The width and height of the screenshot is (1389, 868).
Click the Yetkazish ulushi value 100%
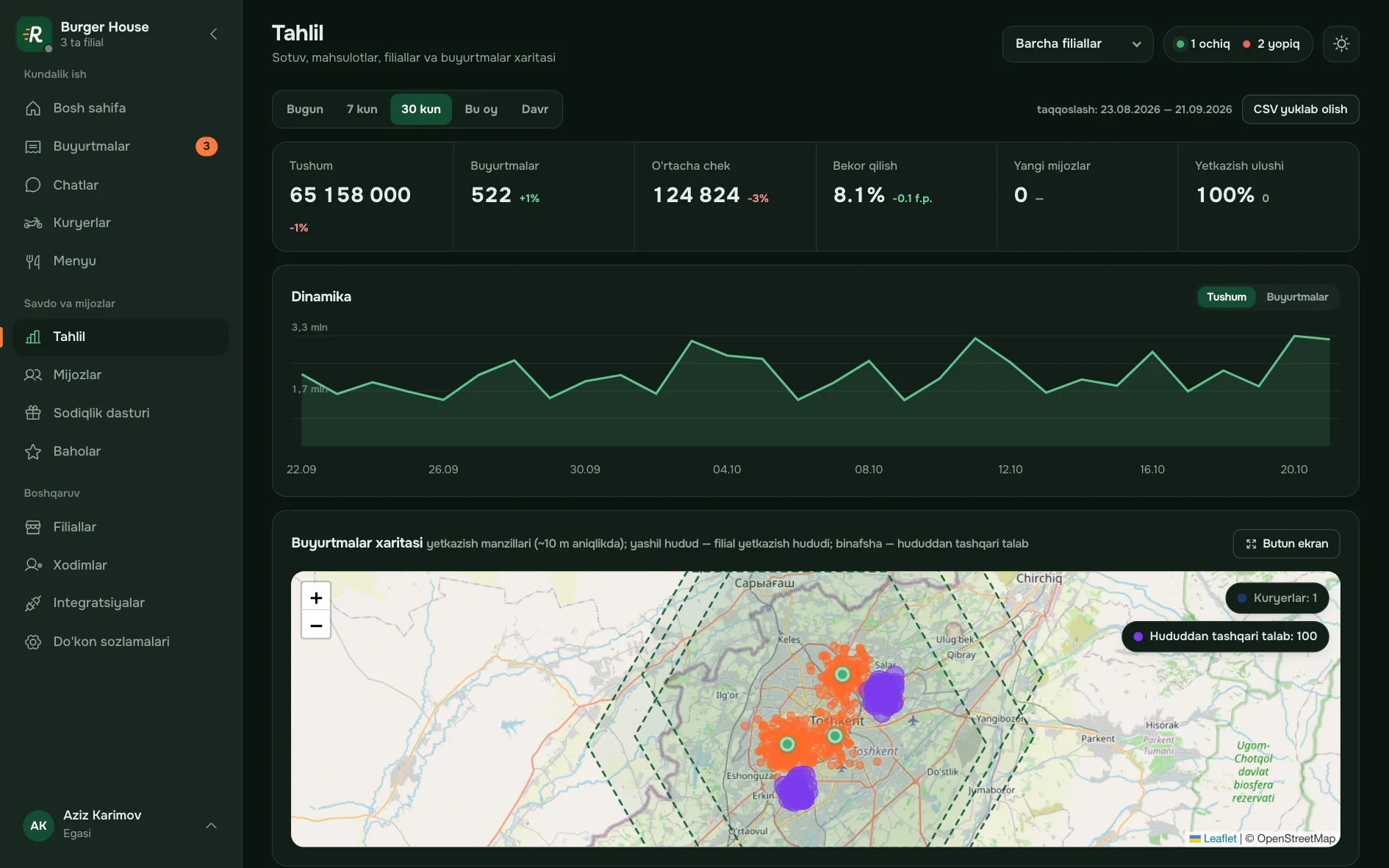[1225, 195]
